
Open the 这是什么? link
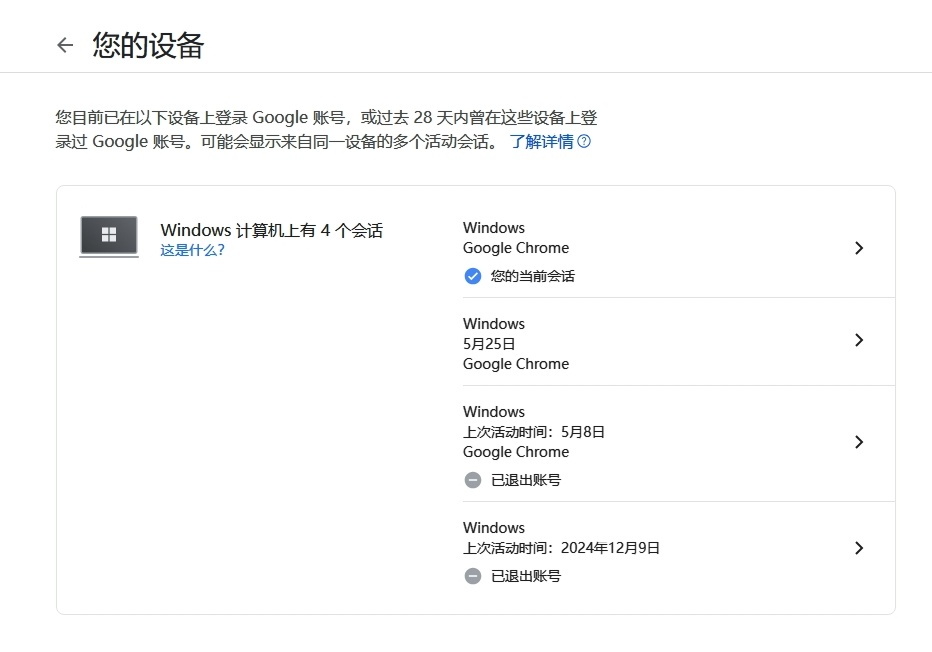point(193,250)
